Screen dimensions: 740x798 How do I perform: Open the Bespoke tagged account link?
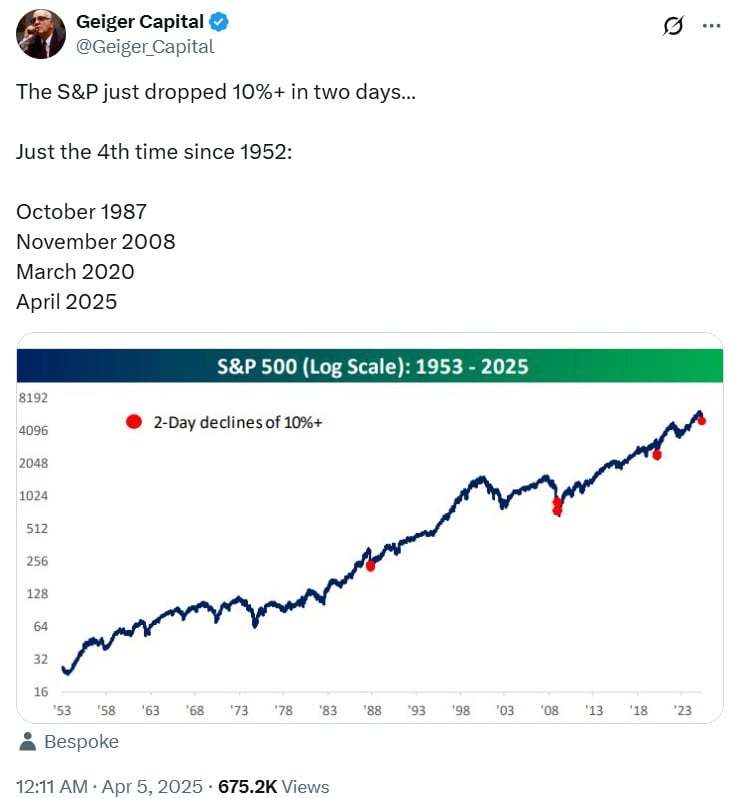81,742
